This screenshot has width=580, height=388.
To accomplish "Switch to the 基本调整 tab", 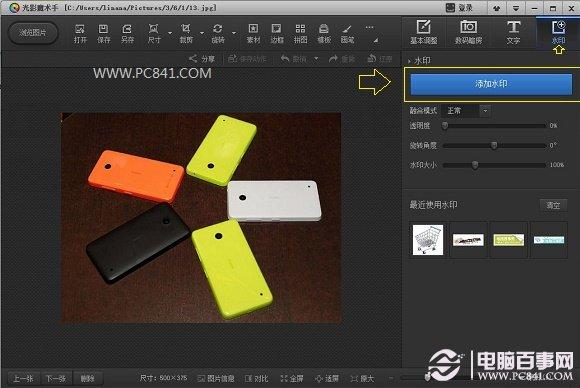I will coord(424,33).
